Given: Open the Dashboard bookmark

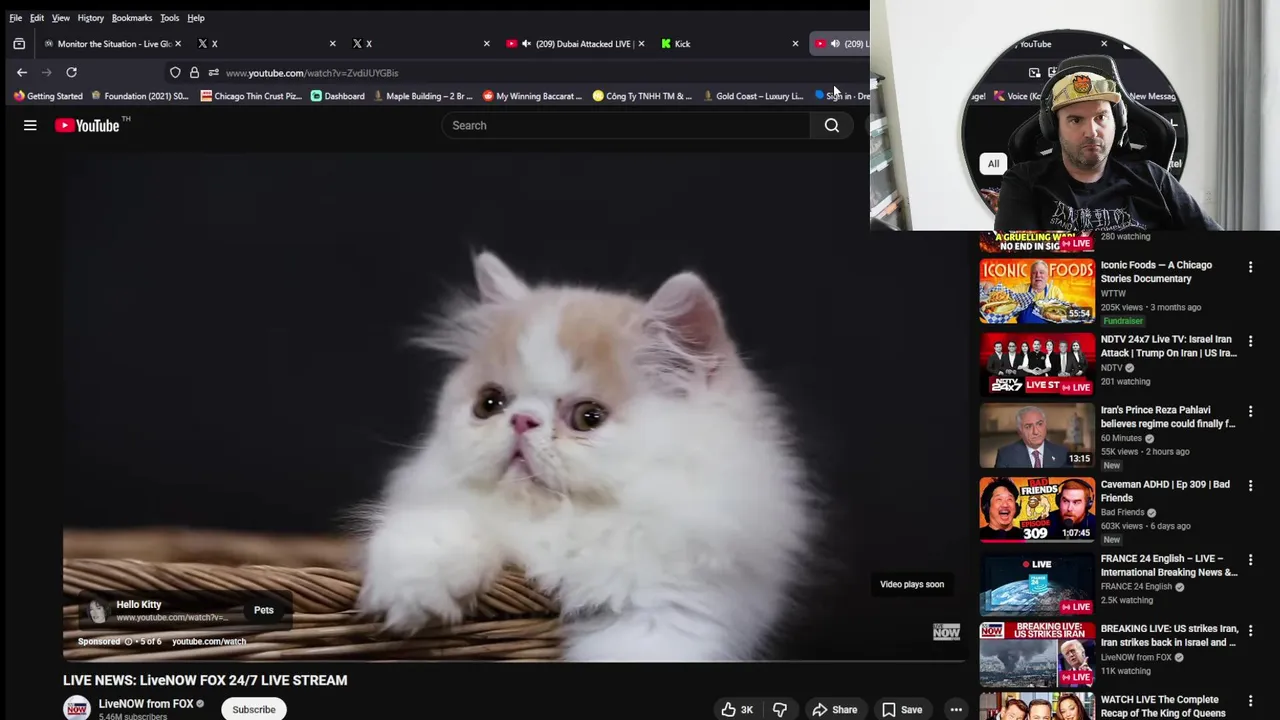Looking at the screenshot, I should pyautogui.click(x=338, y=96).
